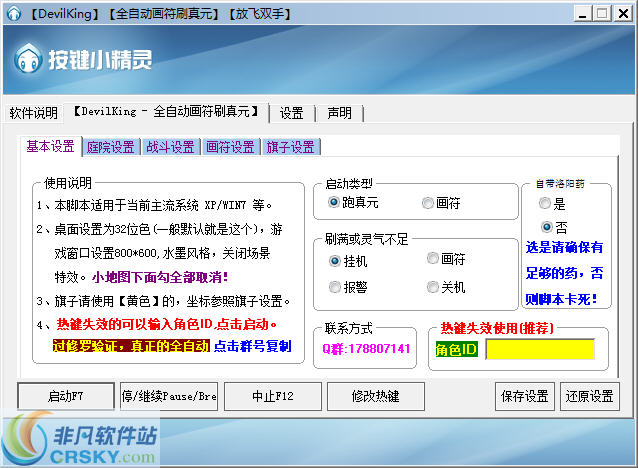Image resolution: width=638 pixels, height=468 pixels.
Task: Select 否 for 自带洛阳药
Action: 554,227
